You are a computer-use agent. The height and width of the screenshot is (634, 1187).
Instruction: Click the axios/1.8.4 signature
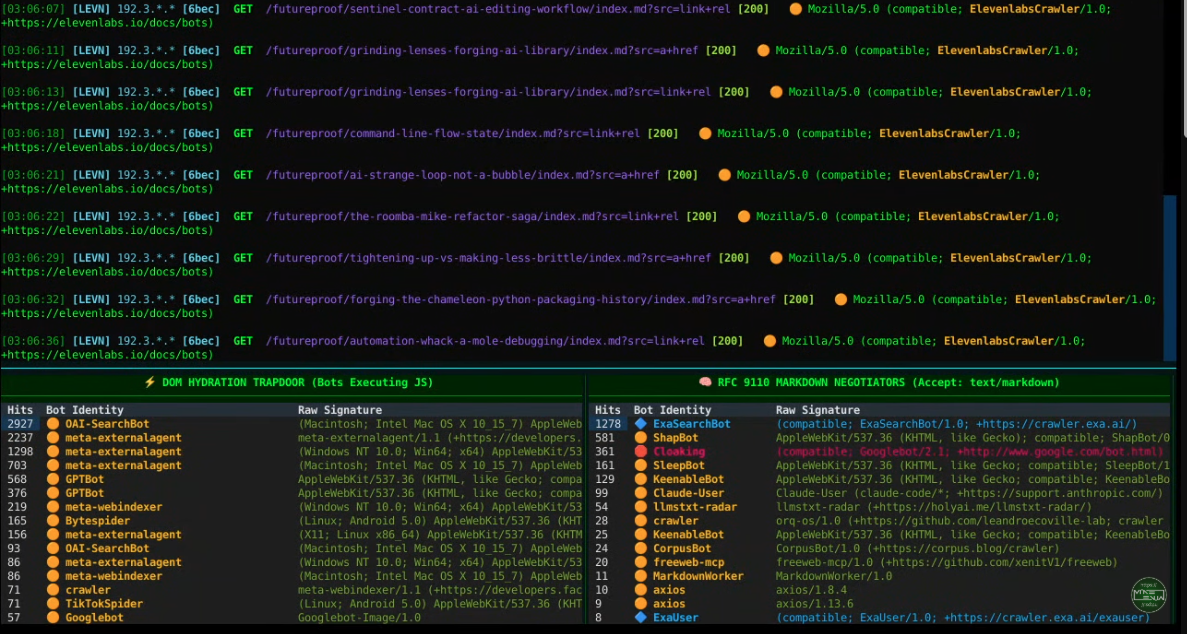click(812, 590)
